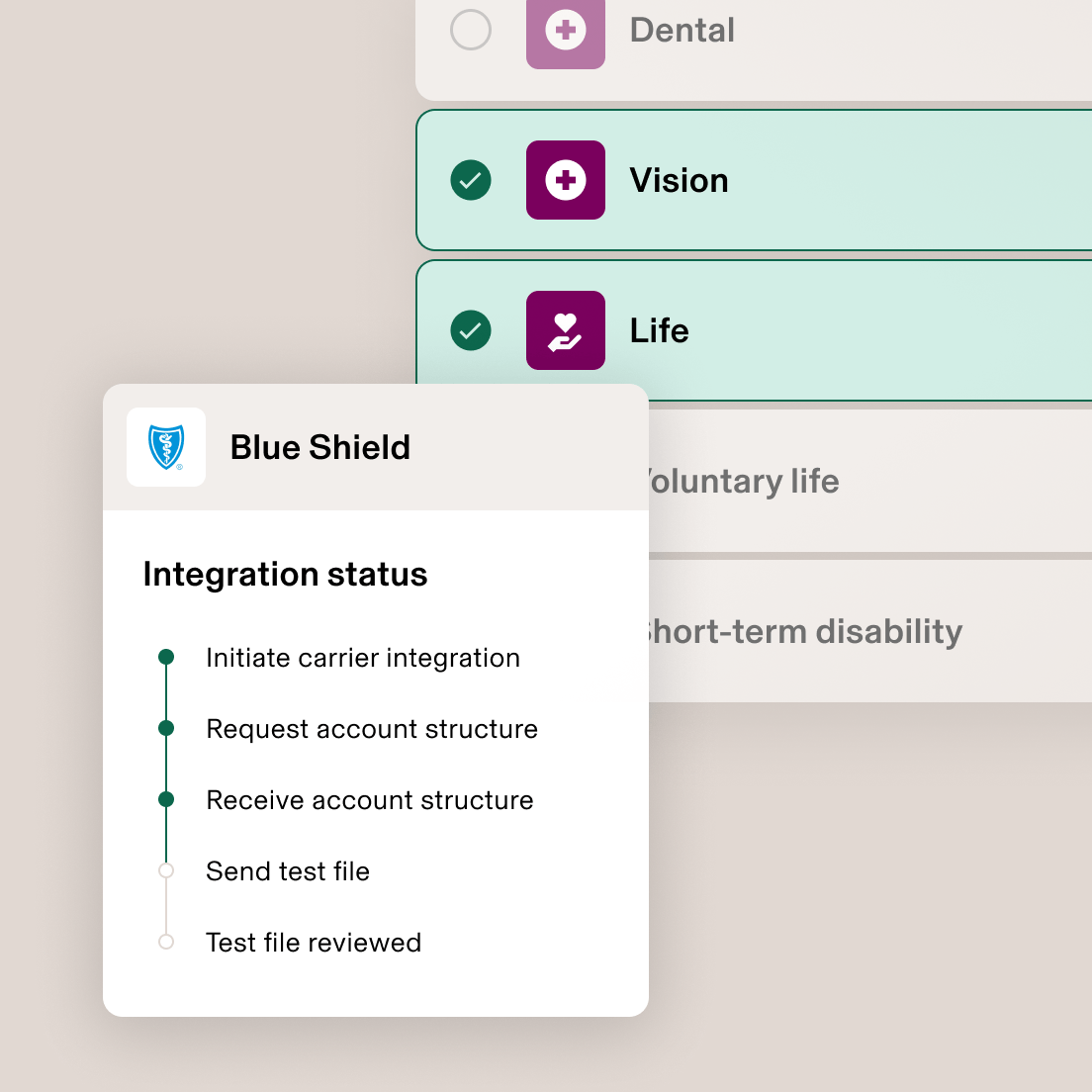The height and width of the screenshot is (1092, 1092).
Task: Select the Life heart-in-hand icon
Action: [565, 330]
